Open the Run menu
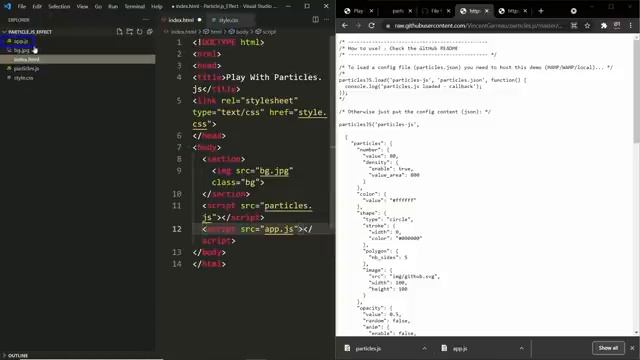This screenshot has height=360, width=640. [113, 7]
